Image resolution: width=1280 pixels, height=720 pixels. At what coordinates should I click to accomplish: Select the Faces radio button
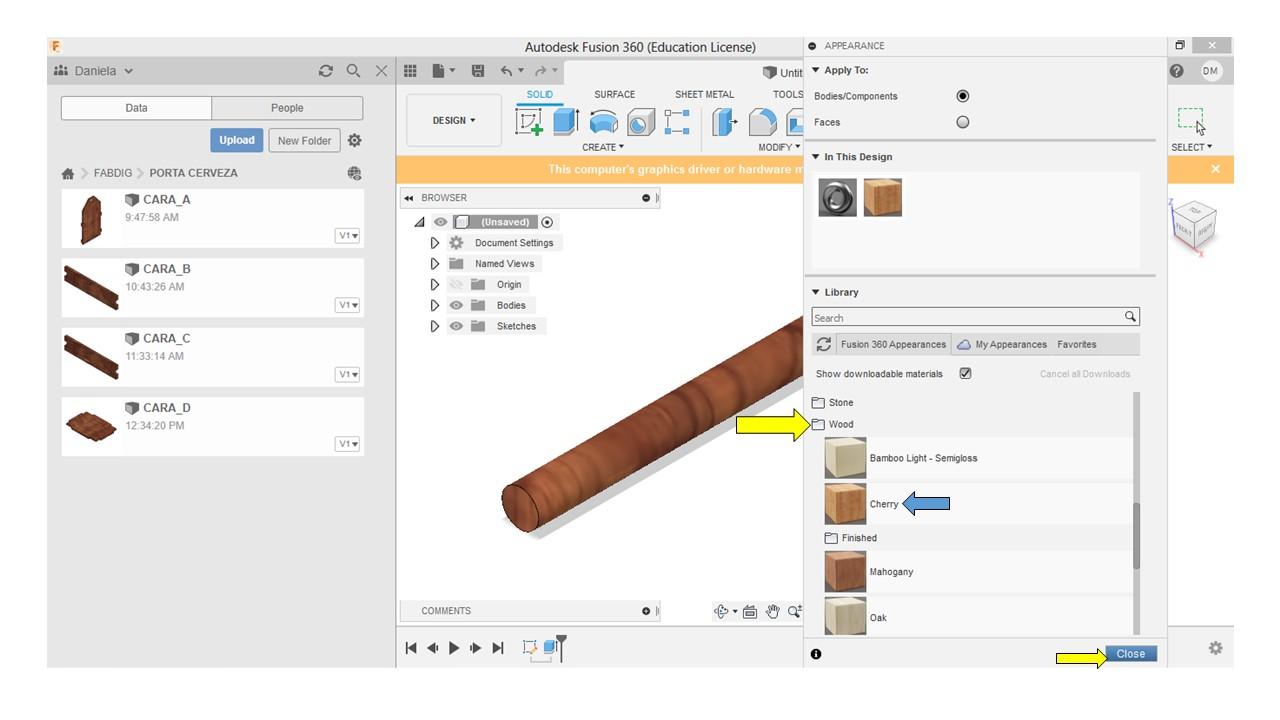point(963,122)
